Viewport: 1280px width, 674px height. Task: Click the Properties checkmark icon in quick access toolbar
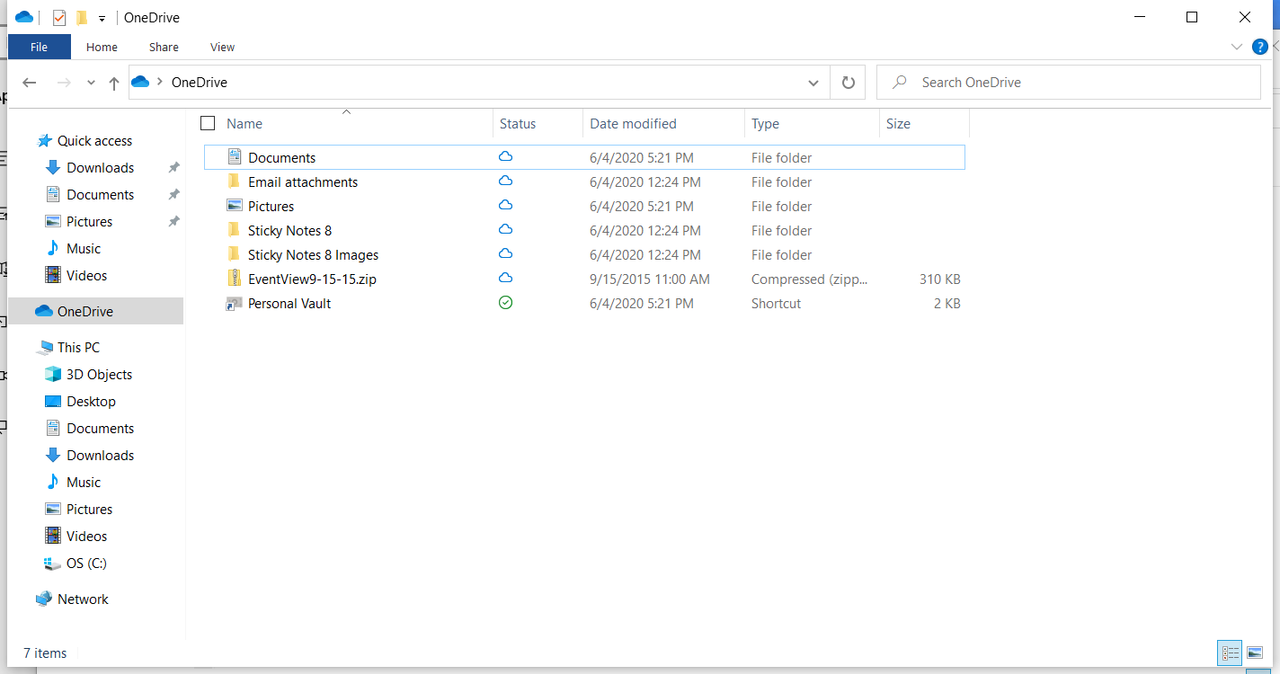tap(59, 18)
